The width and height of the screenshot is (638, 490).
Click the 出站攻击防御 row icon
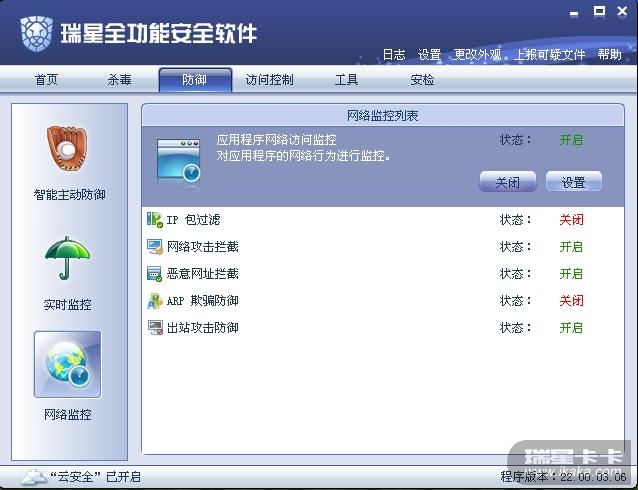(155, 328)
